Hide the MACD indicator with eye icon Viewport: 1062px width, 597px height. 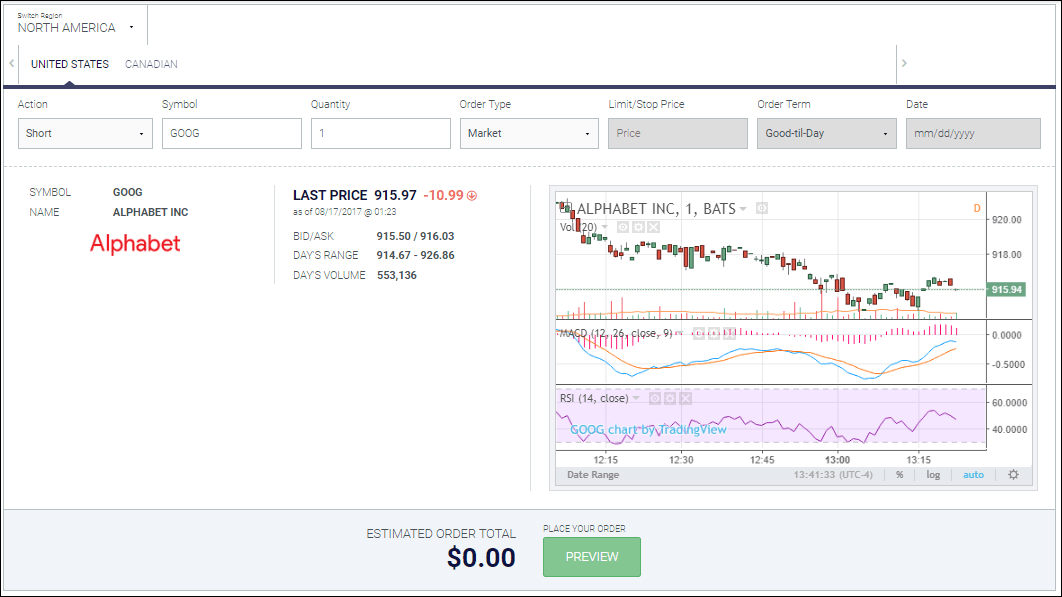(x=698, y=333)
